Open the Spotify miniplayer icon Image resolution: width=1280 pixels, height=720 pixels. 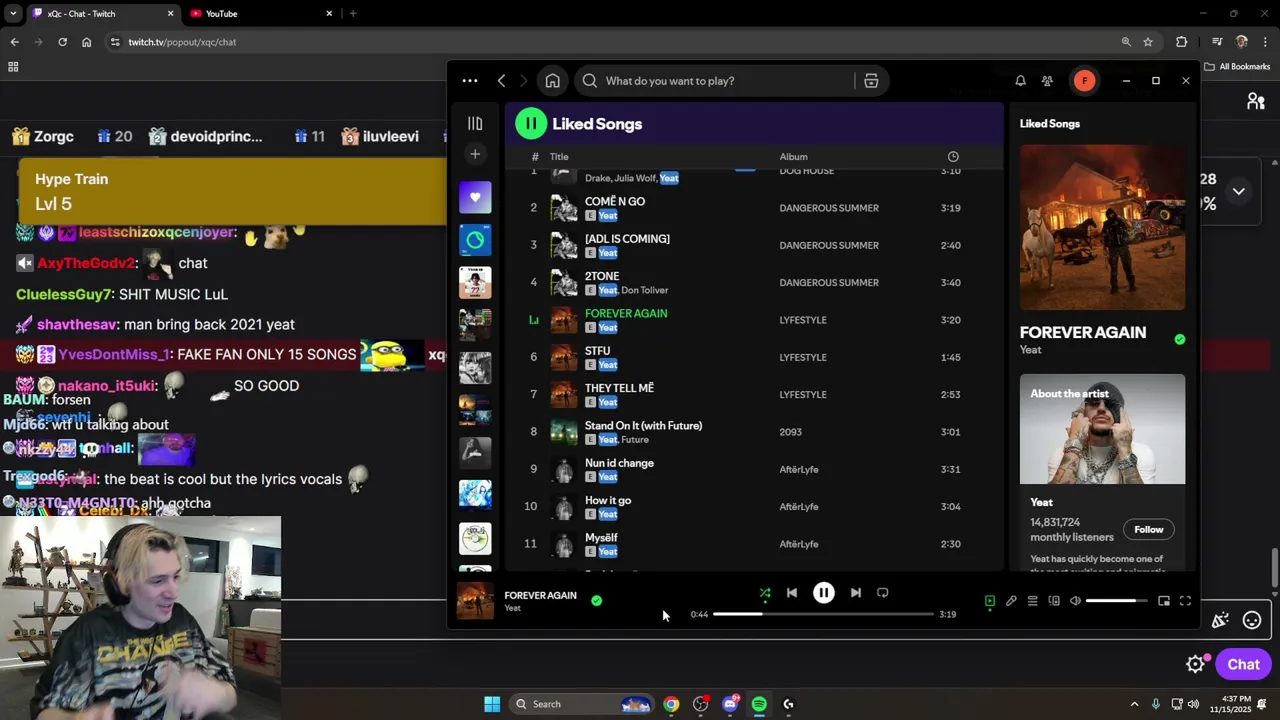pos(1164,601)
